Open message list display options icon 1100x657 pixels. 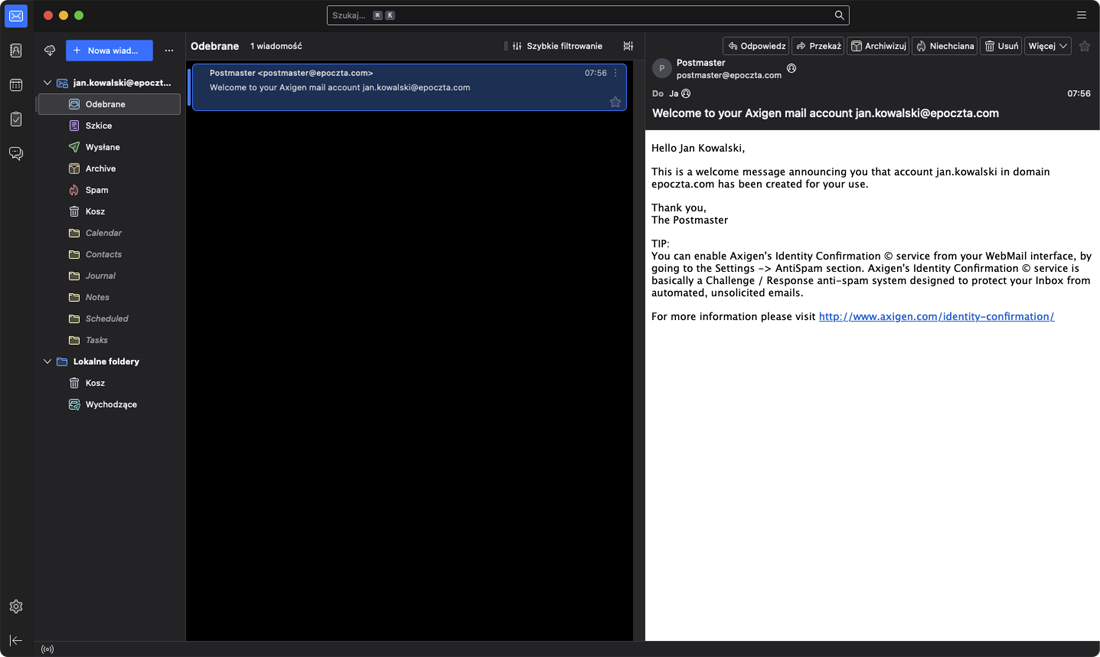(x=628, y=46)
